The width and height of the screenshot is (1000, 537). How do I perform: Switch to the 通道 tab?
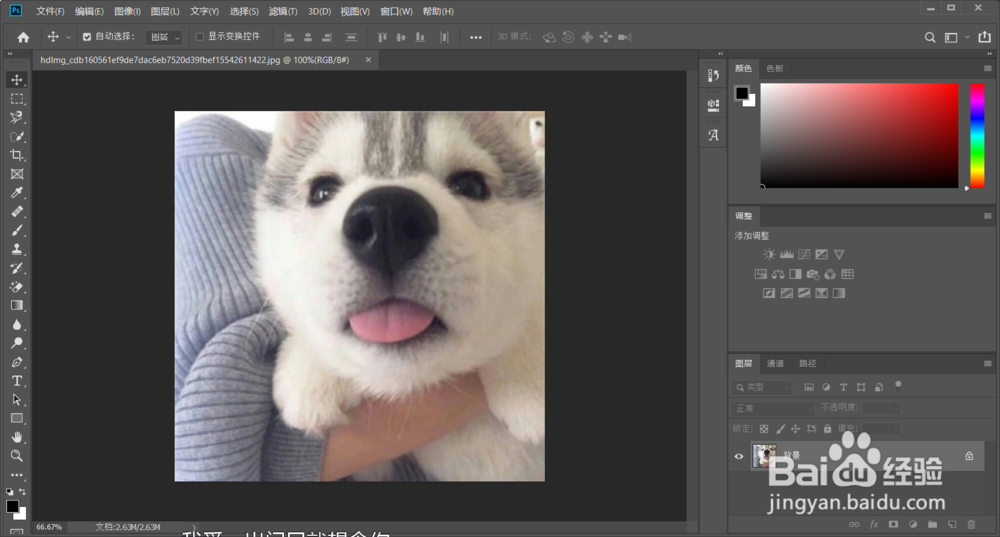pyautogui.click(x=775, y=363)
